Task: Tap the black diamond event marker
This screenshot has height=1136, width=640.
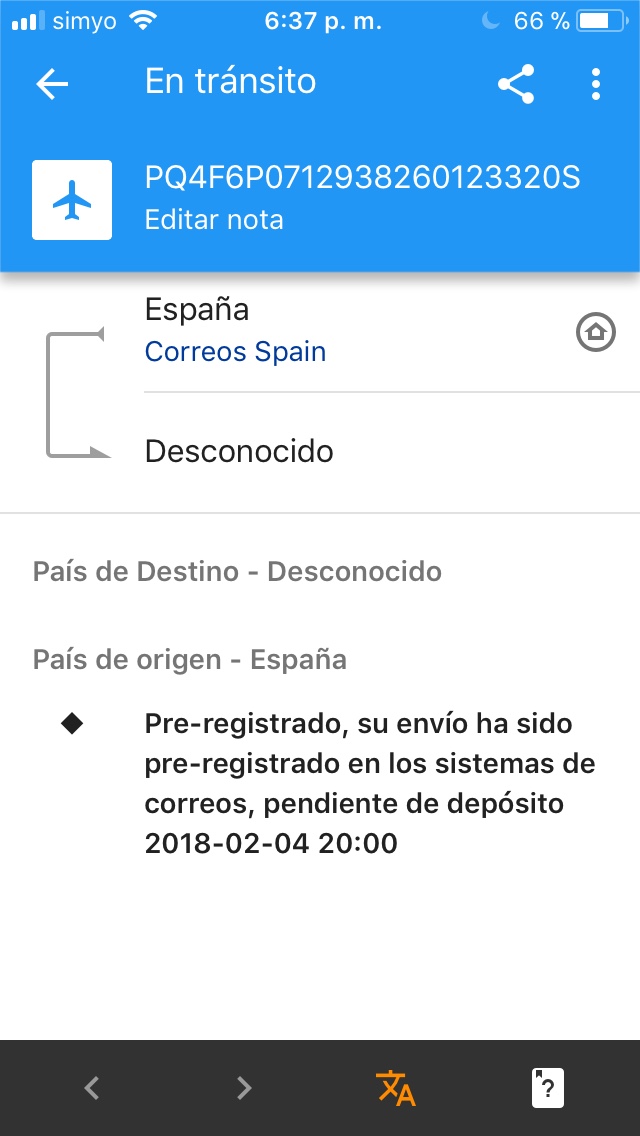Action: (73, 724)
